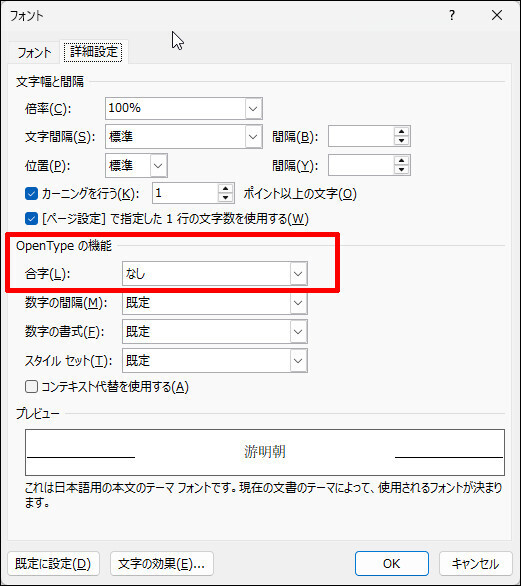Increase the kerning point size spinner
The height and width of the screenshot is (586, 521).
225,189
